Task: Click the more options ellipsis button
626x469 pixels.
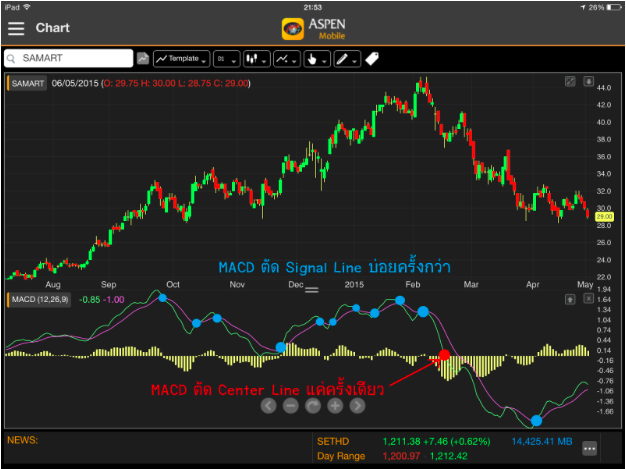Action: click(590, 449)
